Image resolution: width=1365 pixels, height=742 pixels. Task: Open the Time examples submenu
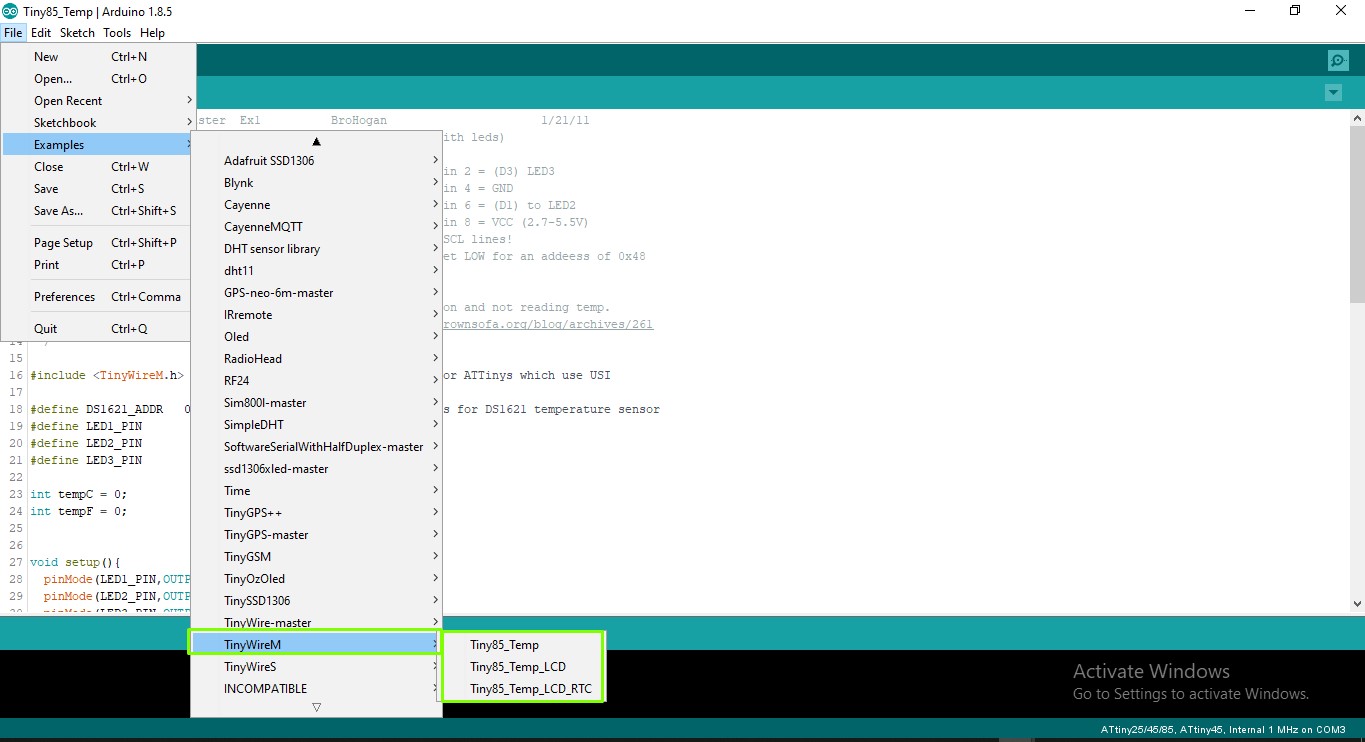316,491
